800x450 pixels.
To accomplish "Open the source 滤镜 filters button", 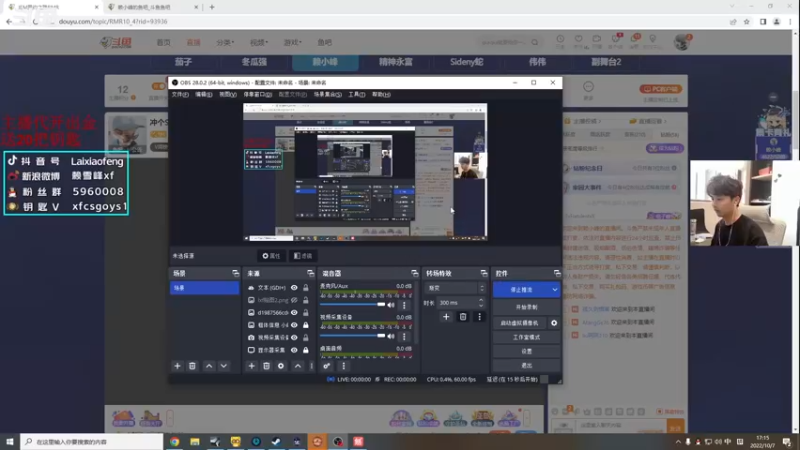I will [x=303, y=256].
